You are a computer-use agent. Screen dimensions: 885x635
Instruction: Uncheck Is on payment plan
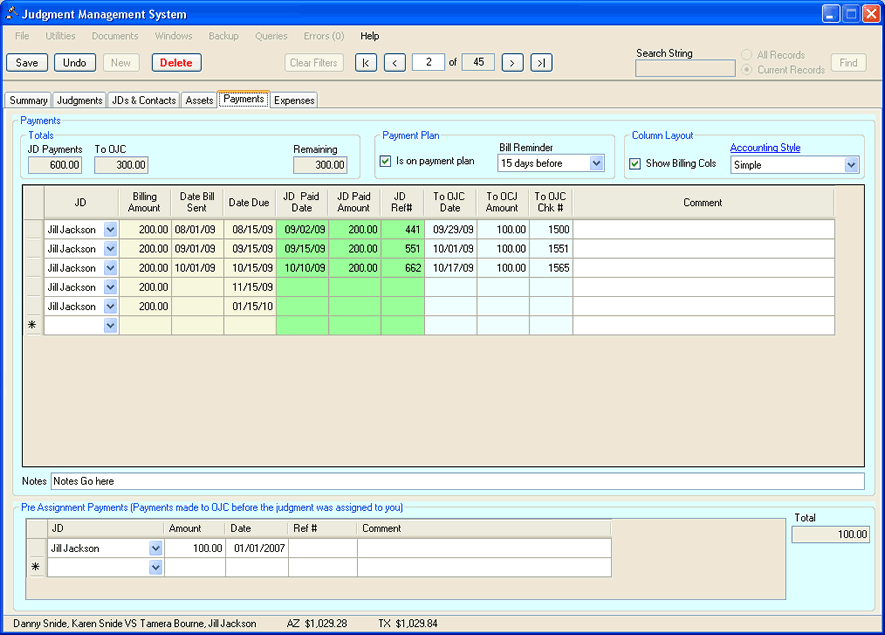(x=386, y=161)
